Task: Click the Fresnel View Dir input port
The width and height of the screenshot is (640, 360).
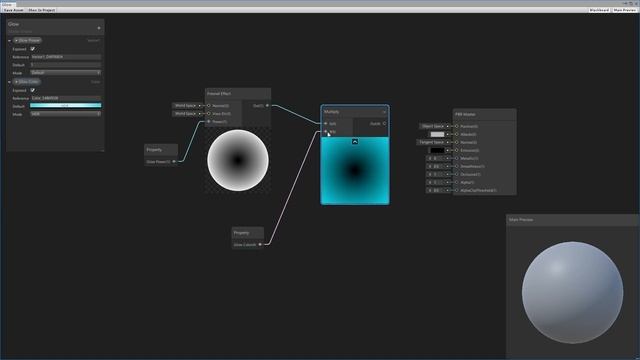Action: pyautogui.click(x=209, y=113)
